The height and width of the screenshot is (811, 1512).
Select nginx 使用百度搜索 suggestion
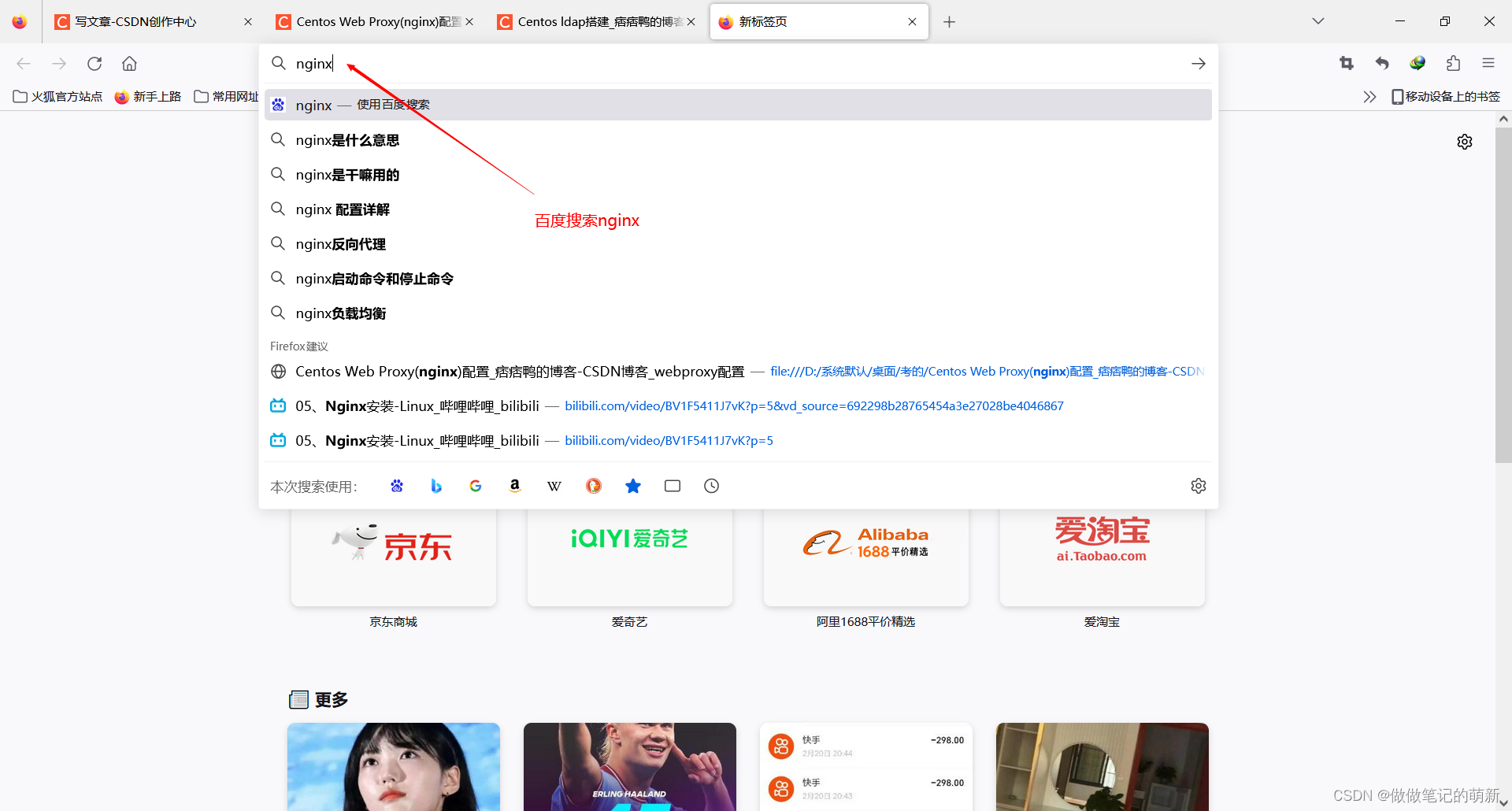[x=738, y=105]
